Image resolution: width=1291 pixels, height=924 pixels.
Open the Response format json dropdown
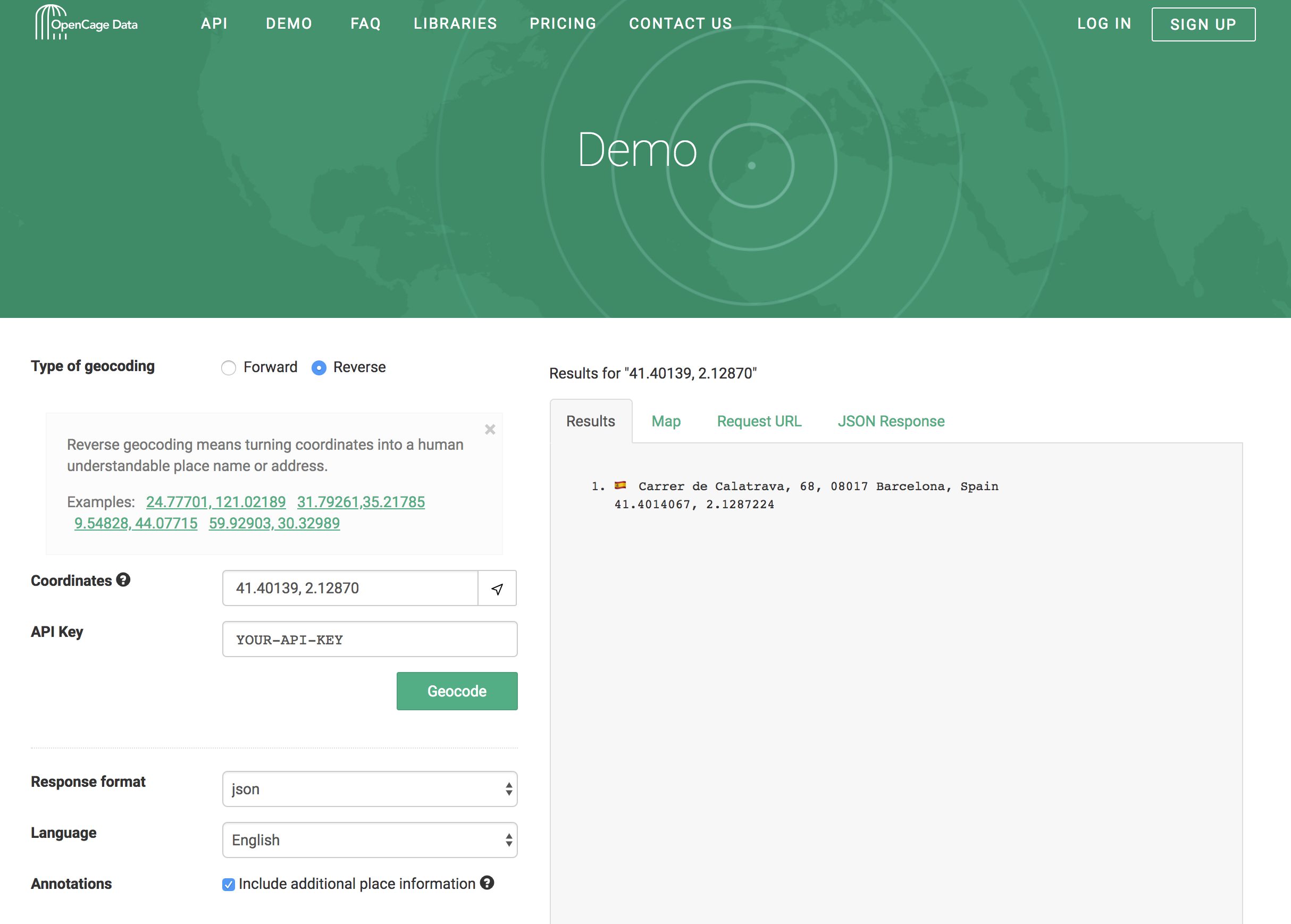pyautogui.click(x=369, y=788)
